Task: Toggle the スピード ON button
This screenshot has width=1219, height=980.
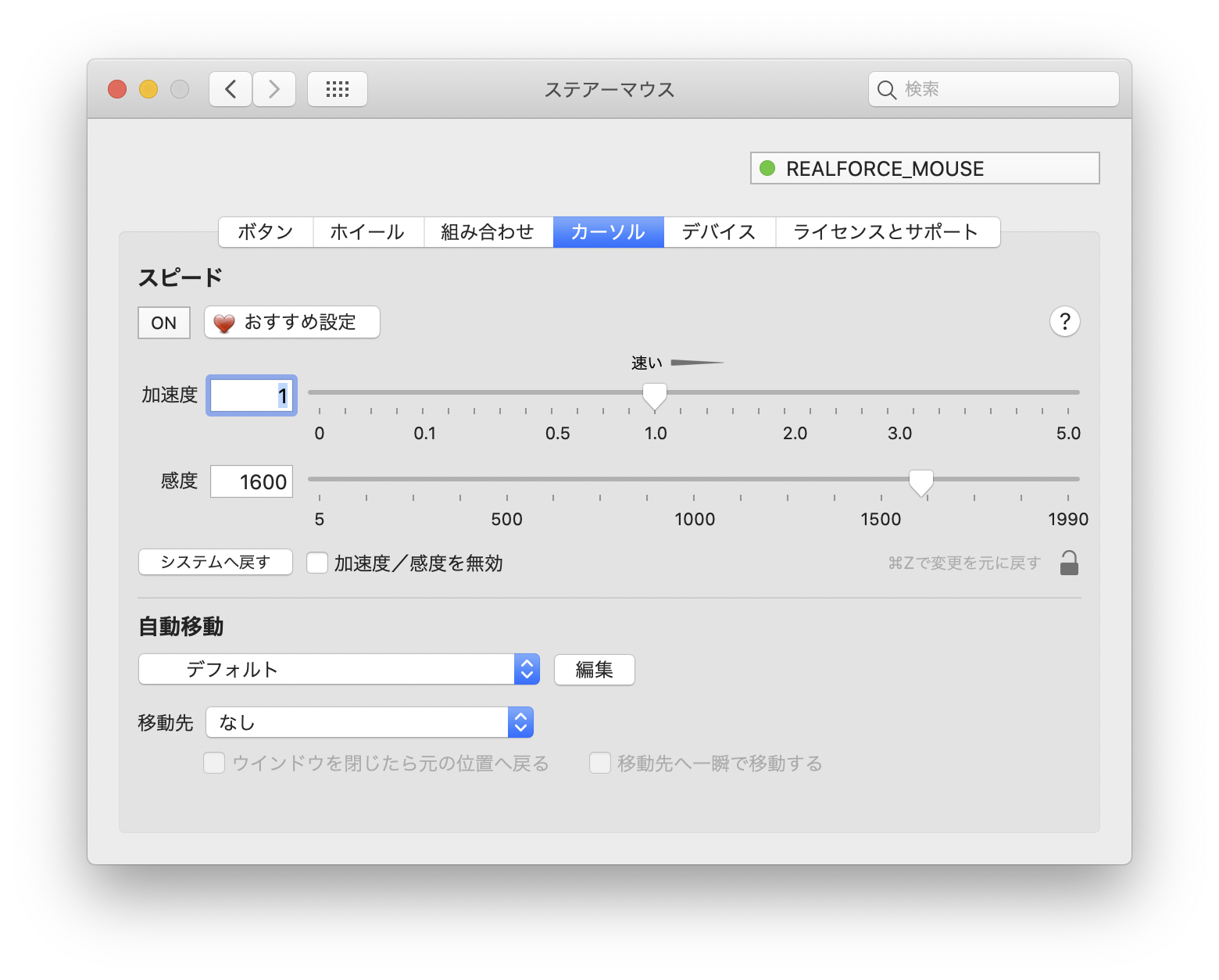Action: [164, 323]
